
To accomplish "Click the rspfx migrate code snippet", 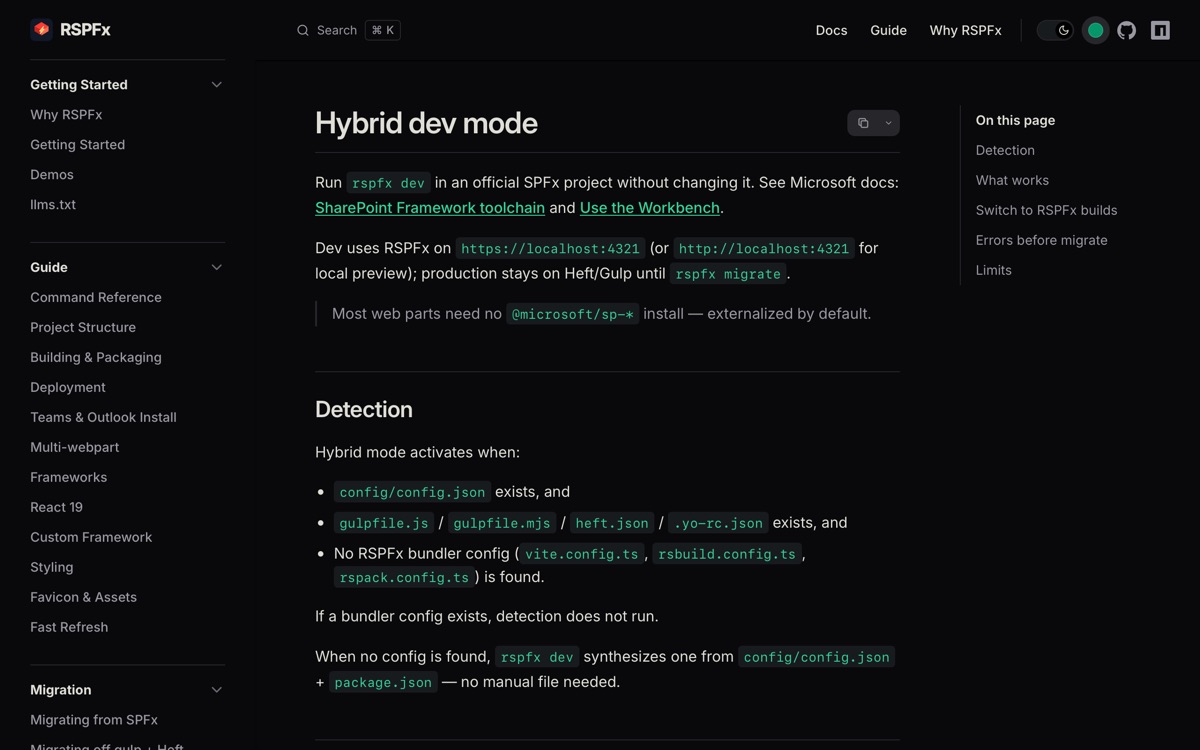I will tap(728, 274).
